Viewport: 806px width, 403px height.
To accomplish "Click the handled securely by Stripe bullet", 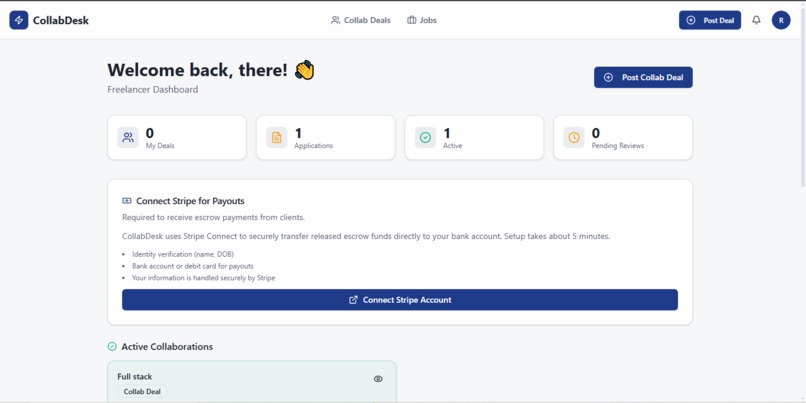I will point(204,278).
